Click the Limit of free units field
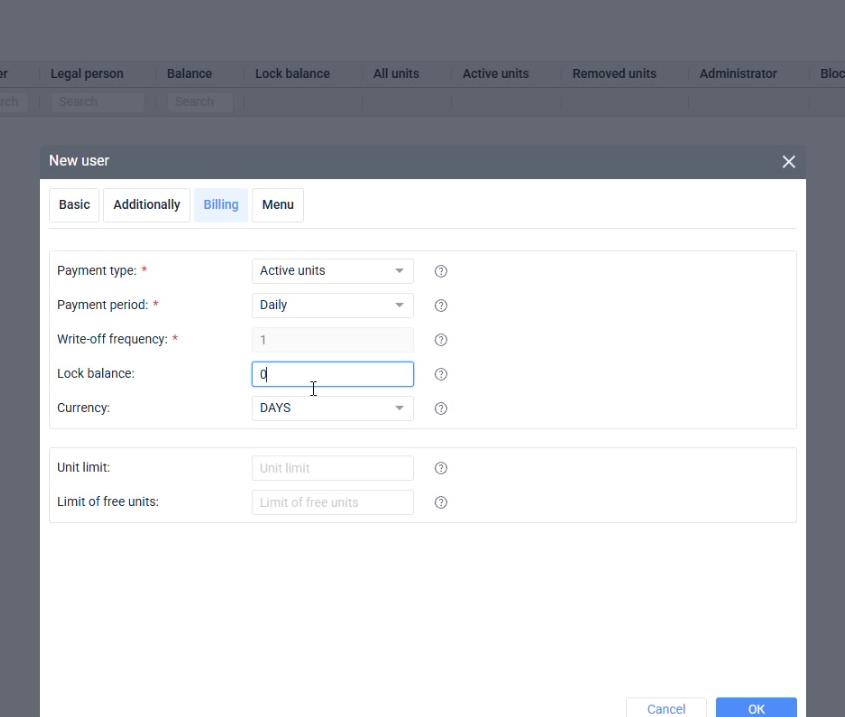The image size is (845, 717). (333, 502)
